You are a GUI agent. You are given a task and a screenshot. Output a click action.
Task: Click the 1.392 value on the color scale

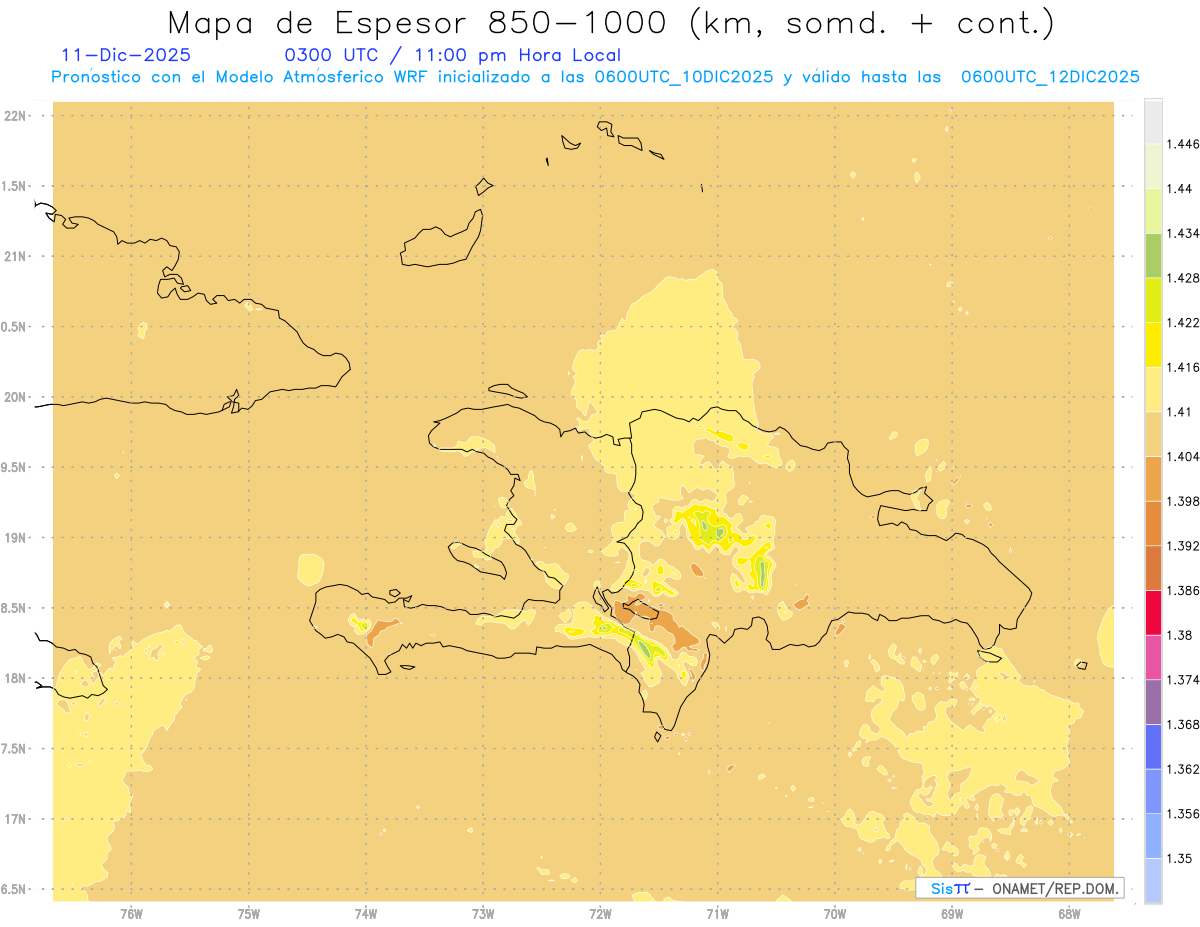coord(1184,546)
